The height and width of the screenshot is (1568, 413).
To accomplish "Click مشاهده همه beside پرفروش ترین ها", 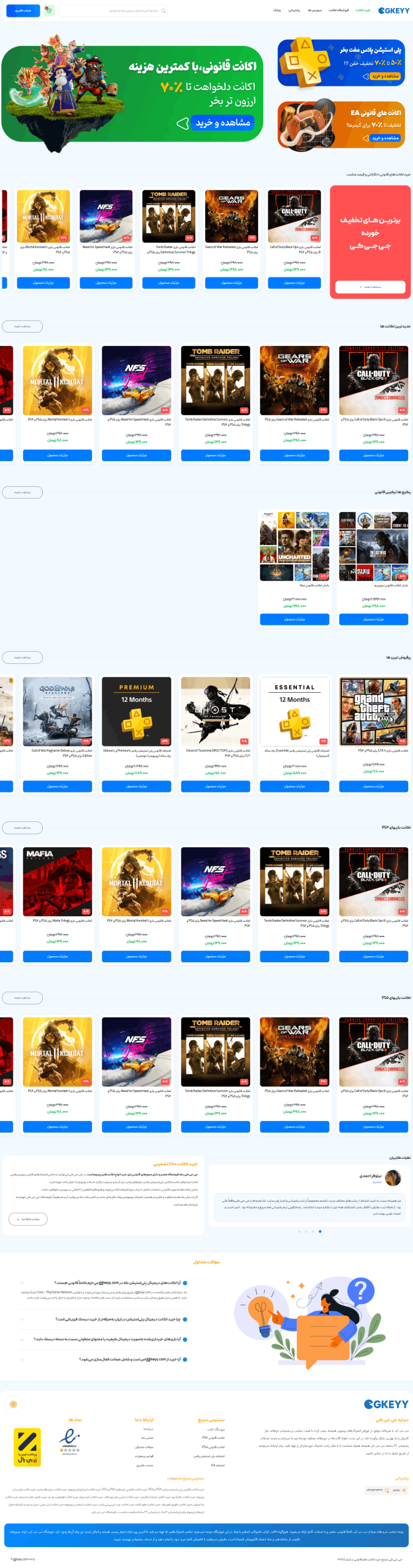I will pyautogui.click(x=22, y=657).
